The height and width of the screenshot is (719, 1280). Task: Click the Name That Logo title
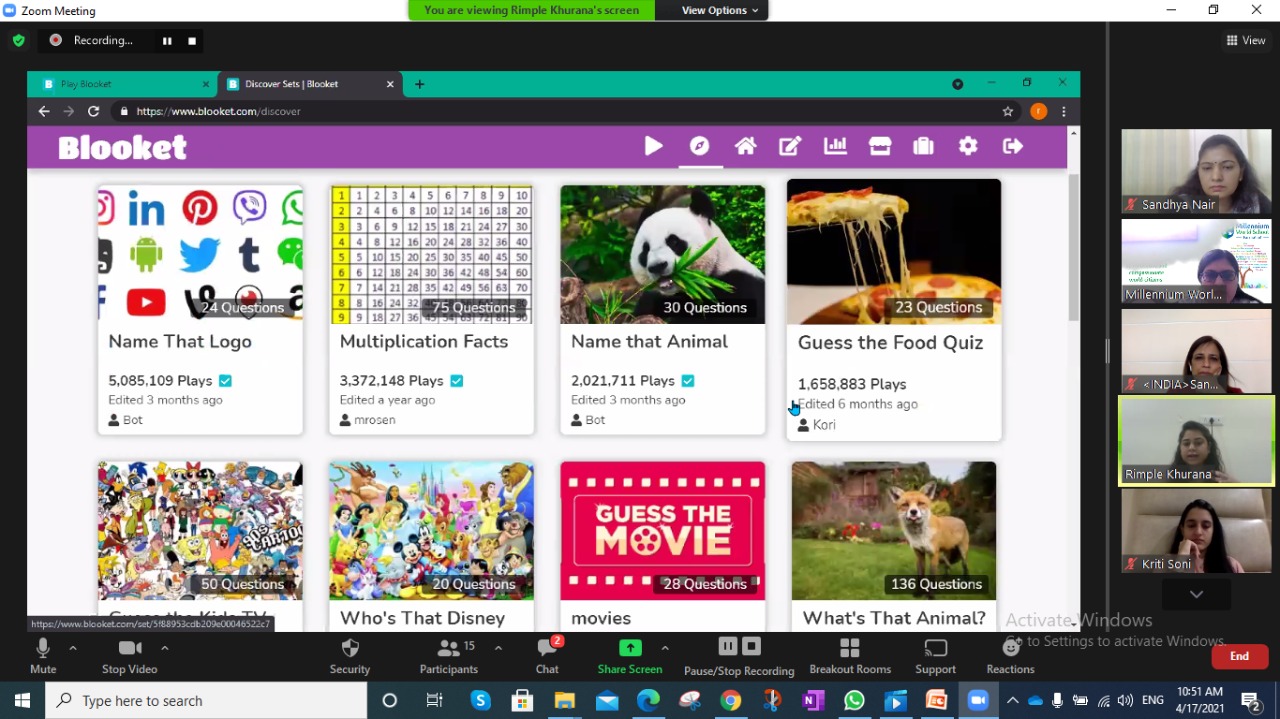pyautogui.click(x=180, y=341)
